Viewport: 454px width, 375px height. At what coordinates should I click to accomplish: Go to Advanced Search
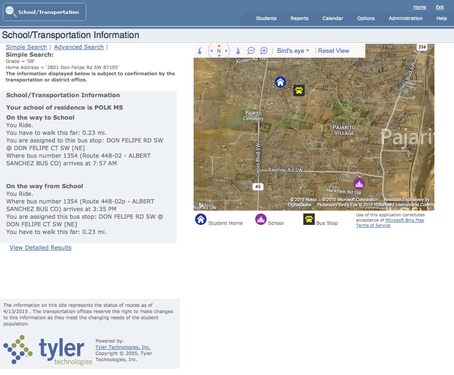79,47
